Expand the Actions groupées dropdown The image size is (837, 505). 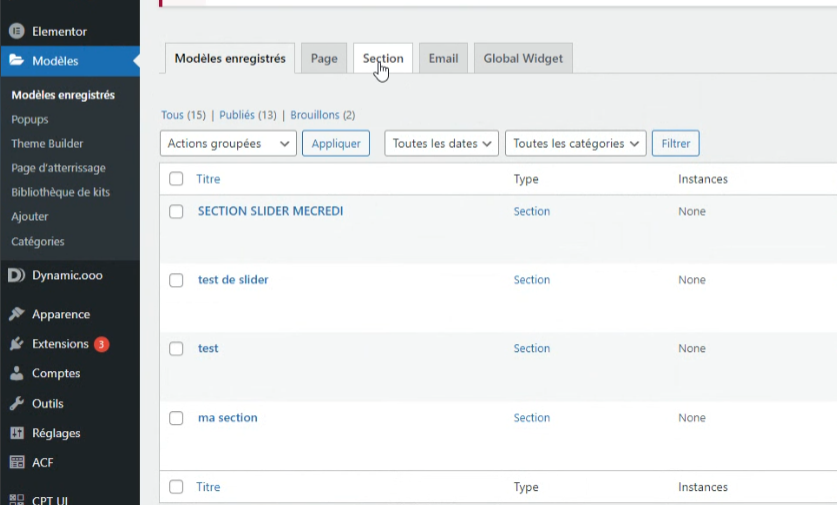coord(228,144)
